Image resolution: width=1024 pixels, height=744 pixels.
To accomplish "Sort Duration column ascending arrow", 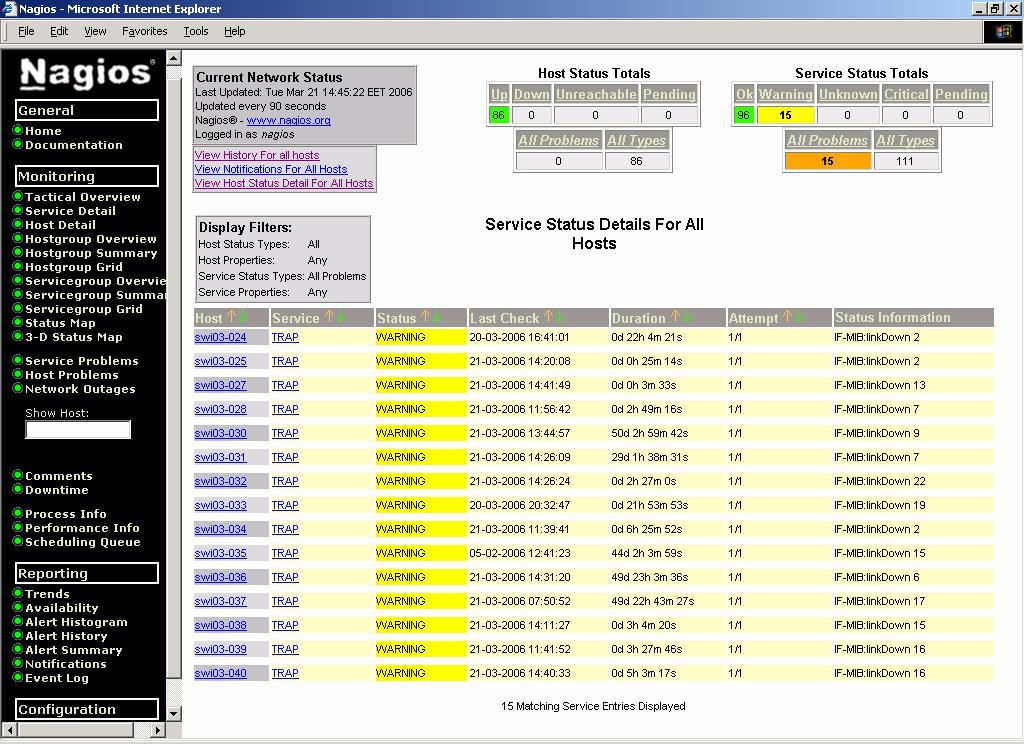I will [675, 317].
